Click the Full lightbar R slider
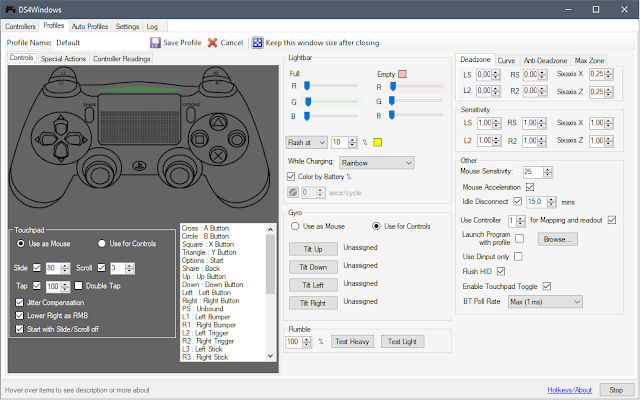The image size is (640, 400). tap(331, 86)
